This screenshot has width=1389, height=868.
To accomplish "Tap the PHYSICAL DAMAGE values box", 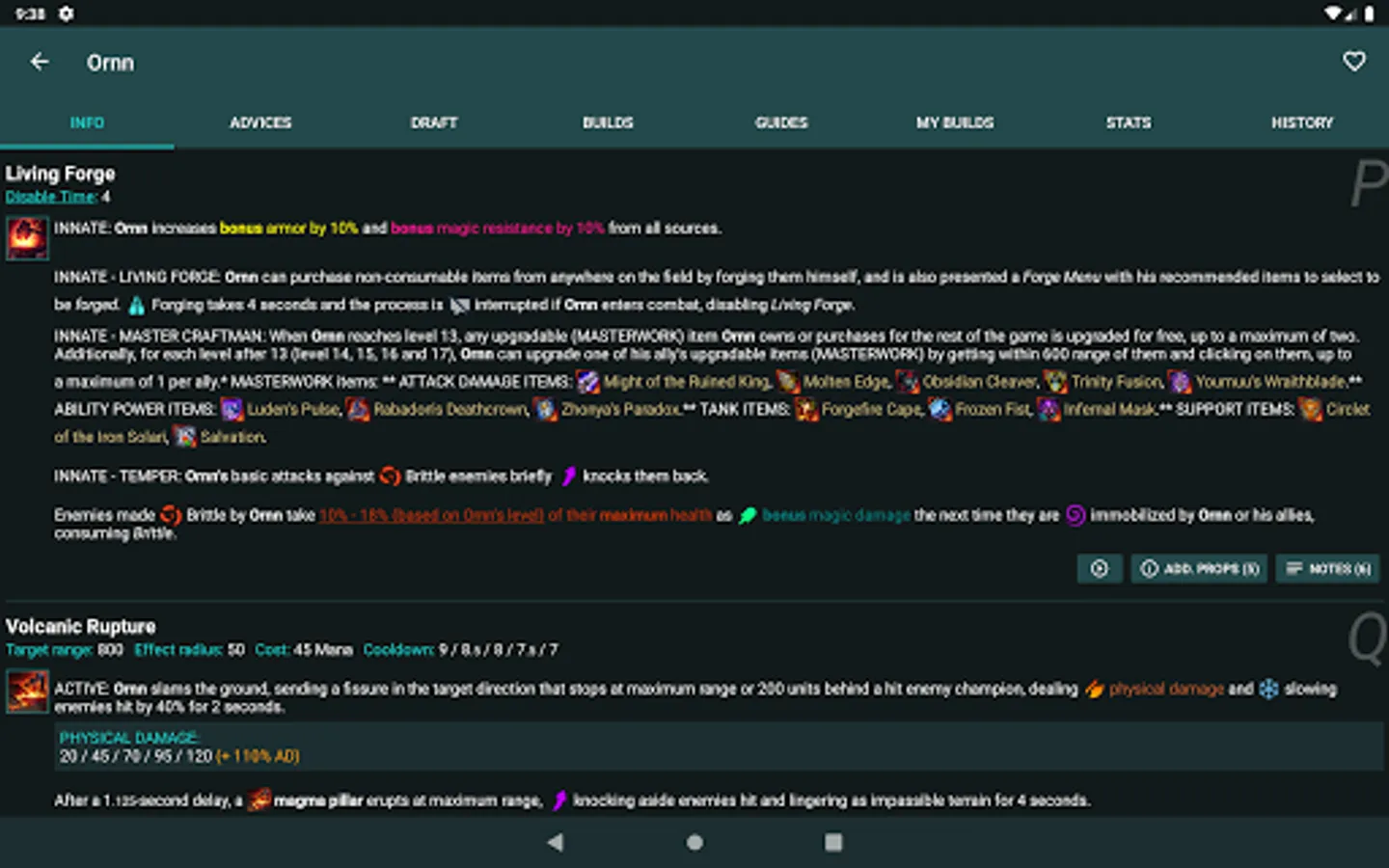I will click(719, 746).
